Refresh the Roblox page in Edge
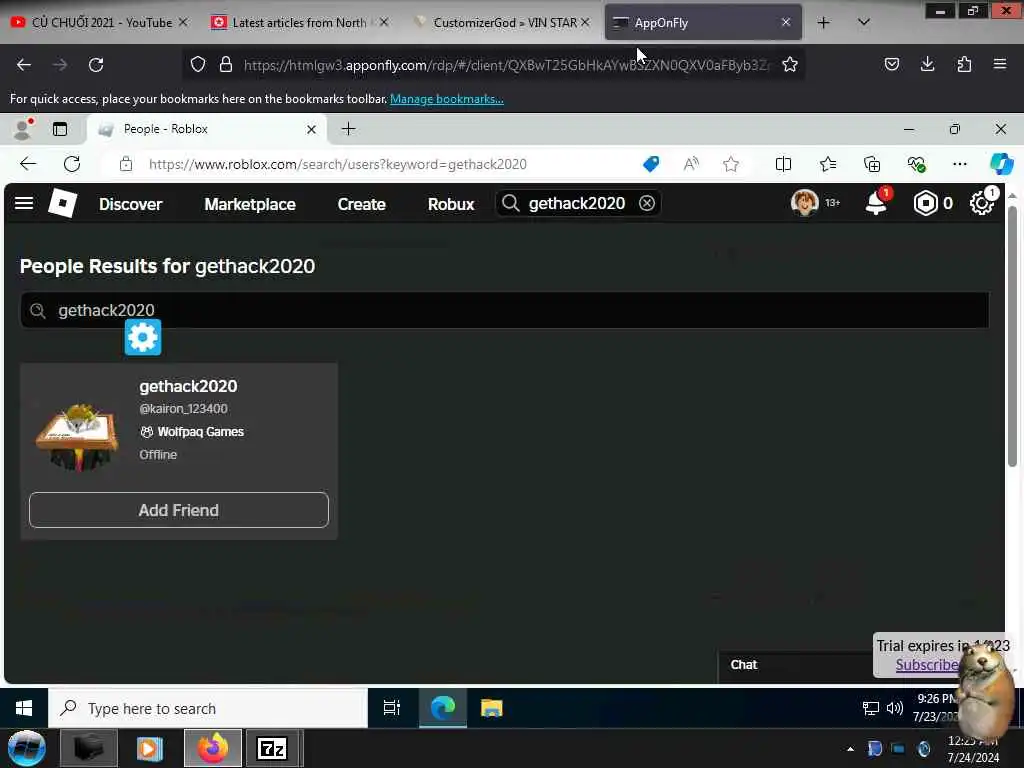Screen dimensions: 1024x768 click(72, 164)
